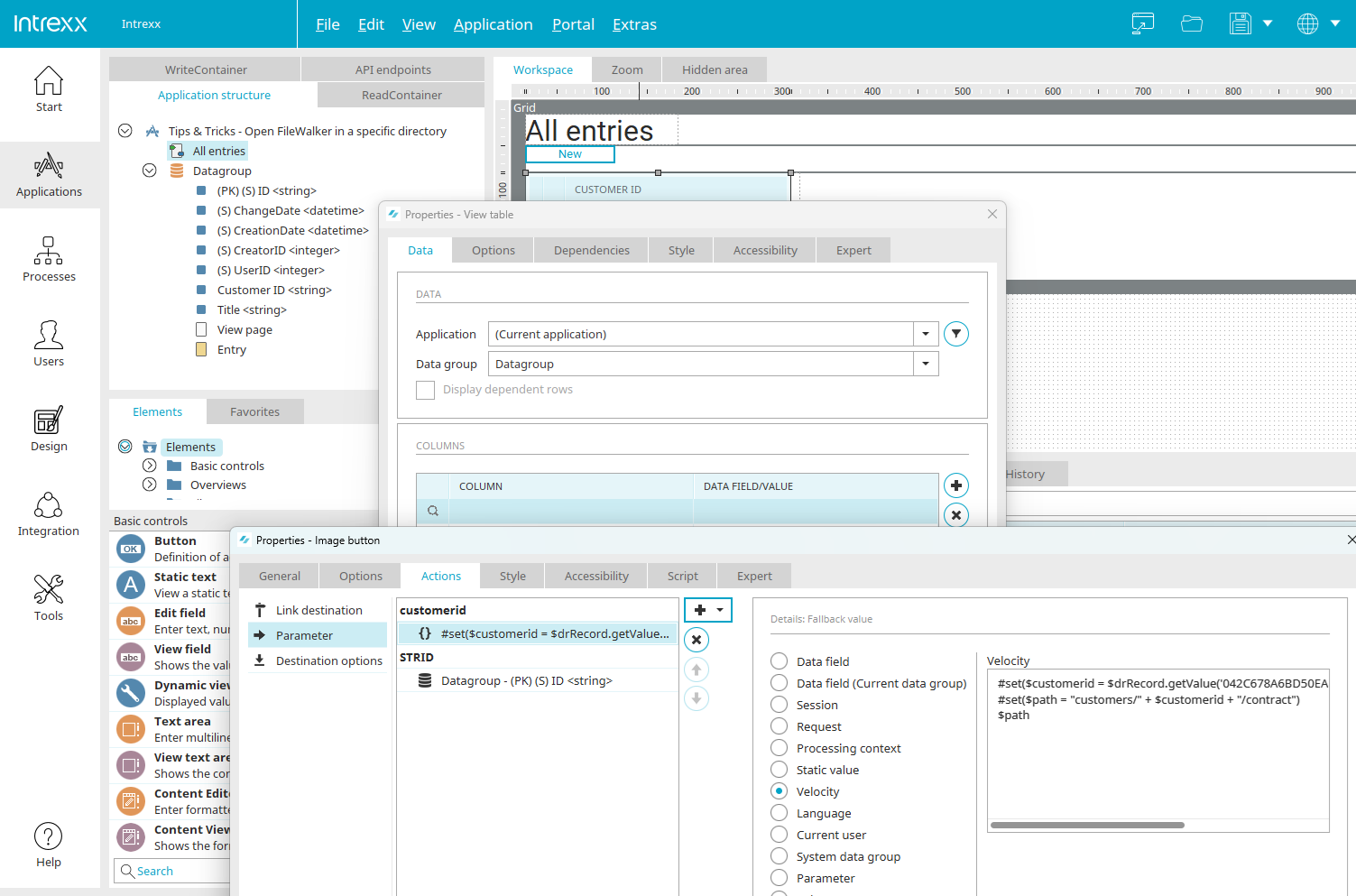Open the save icon dropdown arrow
This screenshot has width=1356, height=896.
click(x=1268, y=23)
